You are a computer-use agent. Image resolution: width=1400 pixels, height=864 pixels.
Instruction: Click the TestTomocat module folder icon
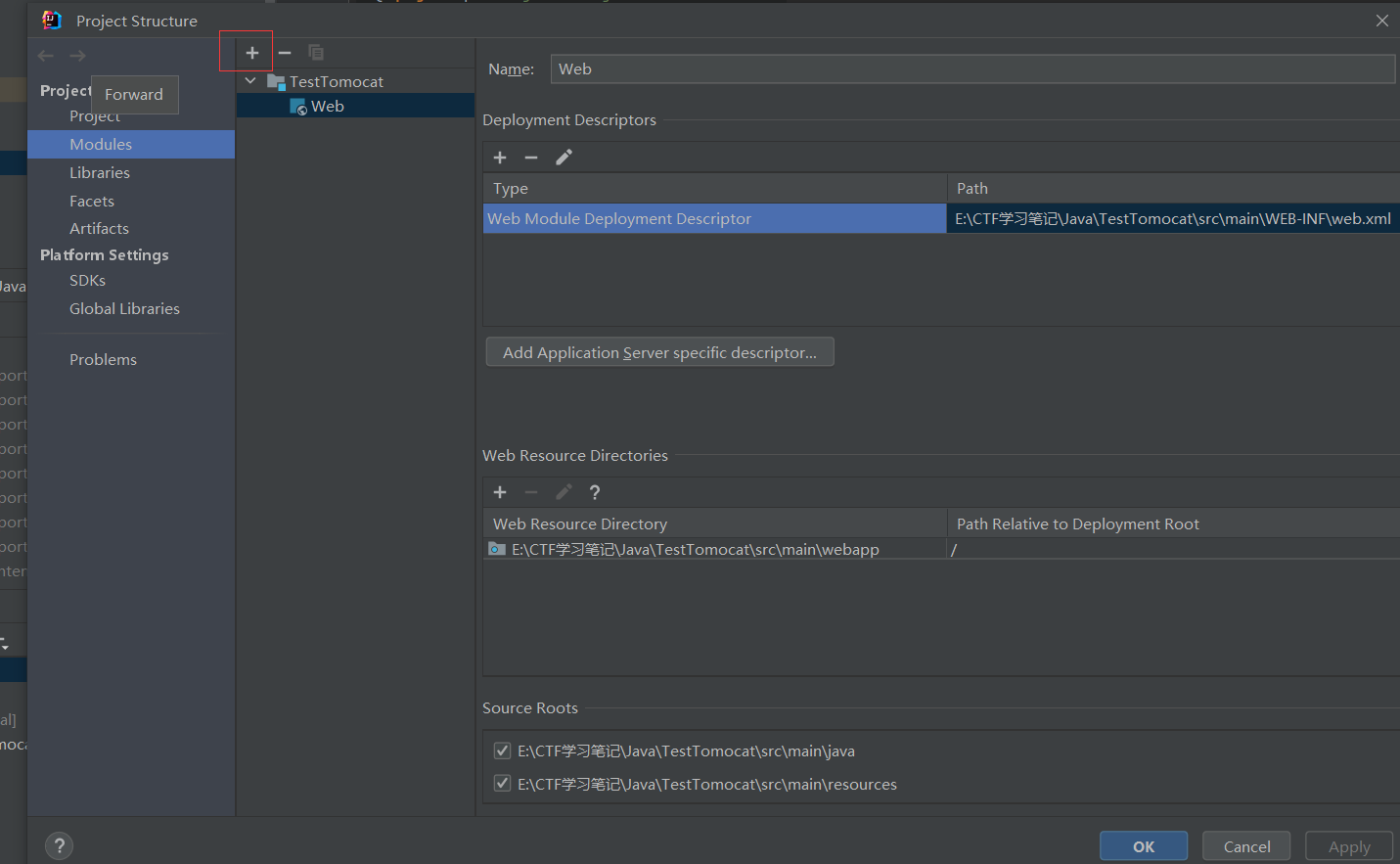276,82
